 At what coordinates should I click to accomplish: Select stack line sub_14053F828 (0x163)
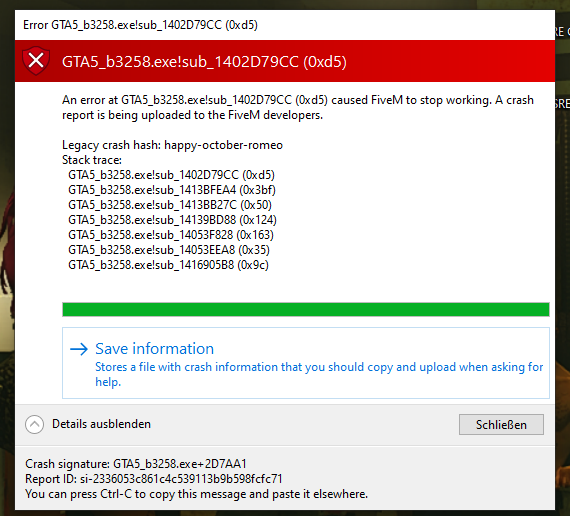point(171,235)
